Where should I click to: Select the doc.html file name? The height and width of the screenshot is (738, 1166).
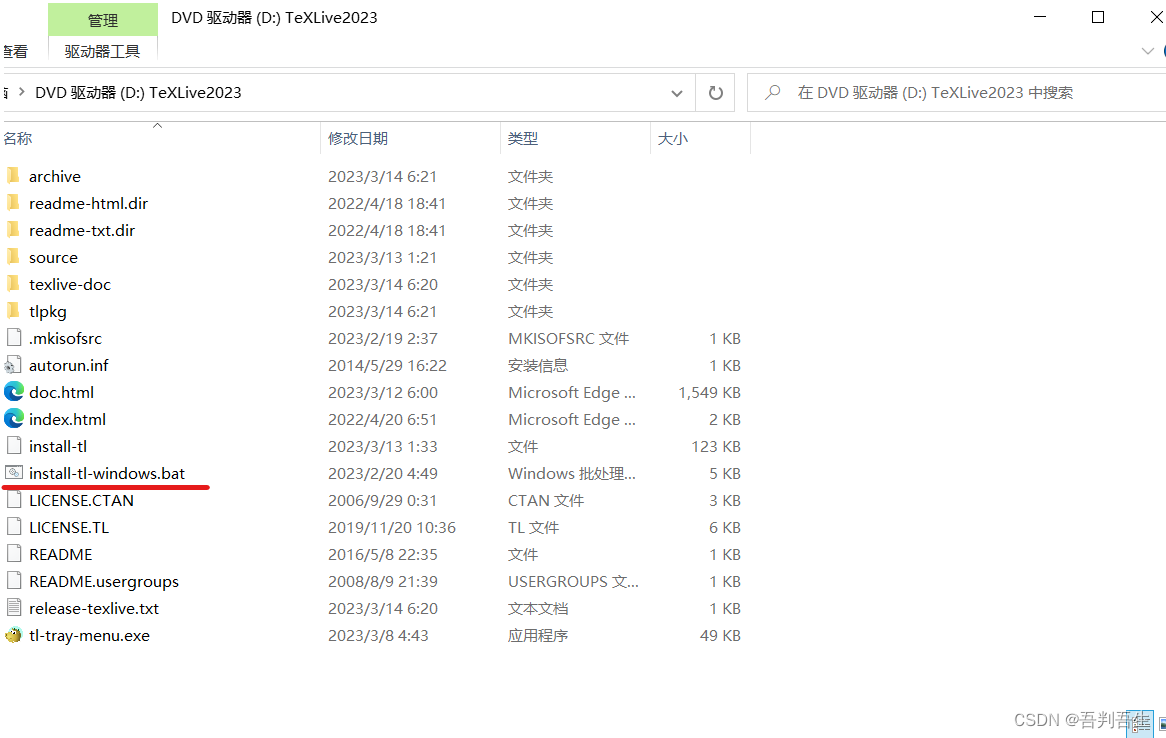pyautogui.click(x=62, y=392)
